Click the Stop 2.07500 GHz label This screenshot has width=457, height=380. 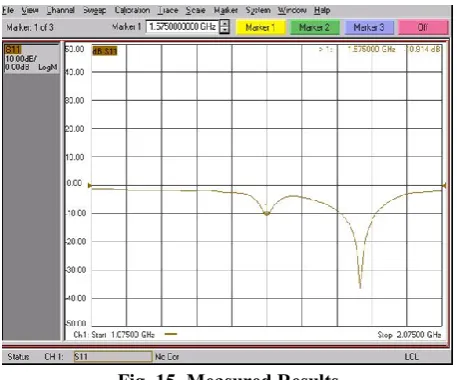(x=409, y=335)
